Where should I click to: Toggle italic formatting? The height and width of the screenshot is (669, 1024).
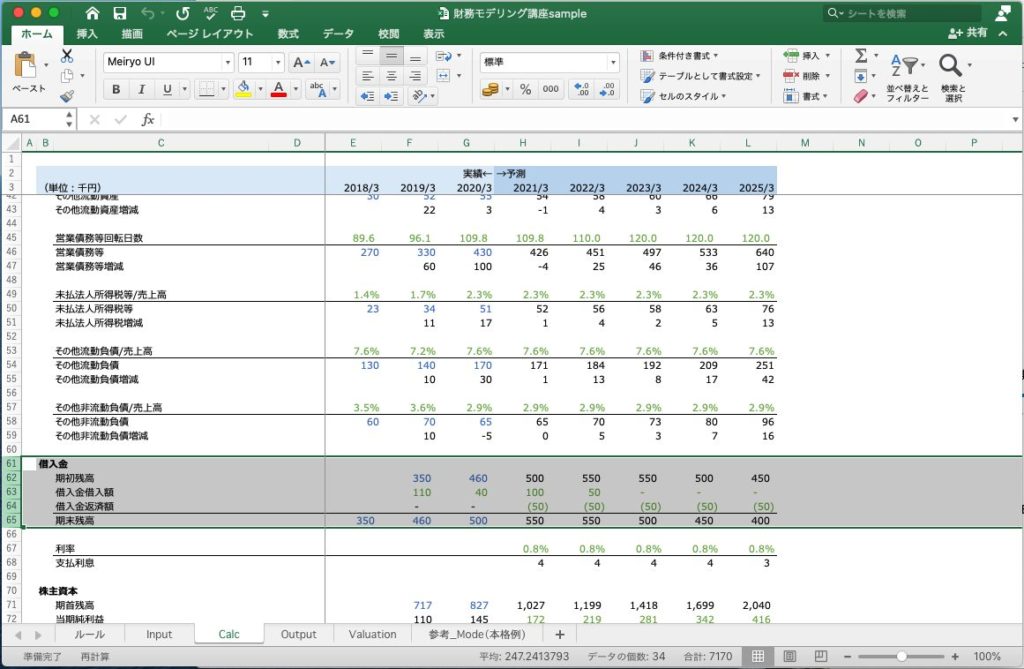tap(139, 89)
